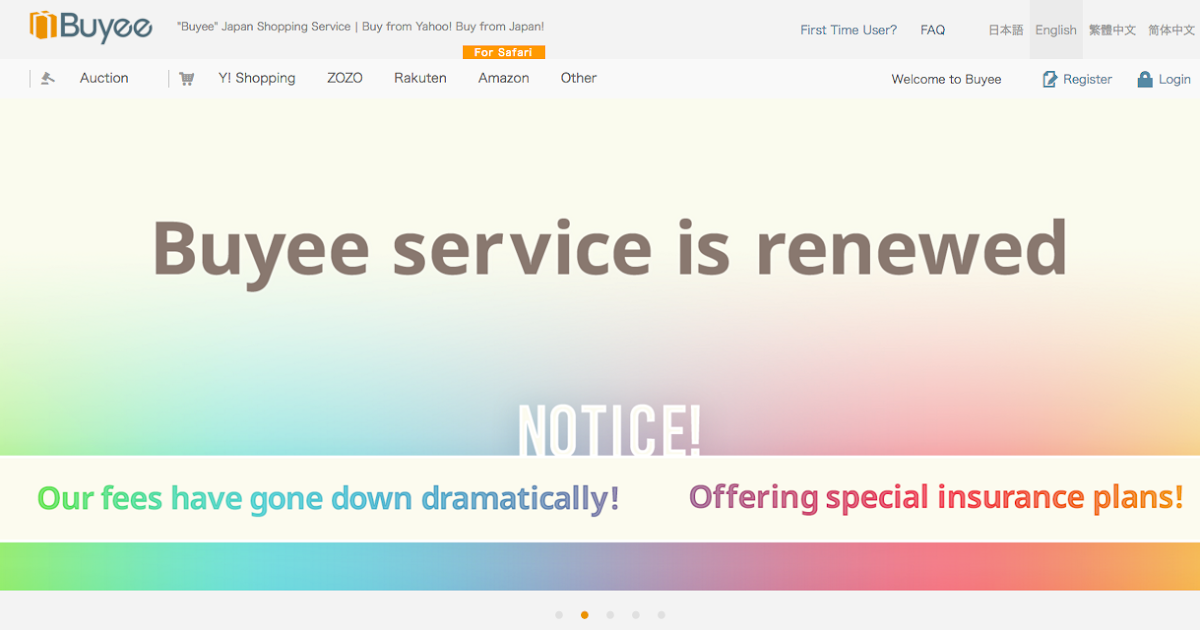Click the orange For Safari badge
This screenshot has width=1200, height=630.
click(504, 52)
